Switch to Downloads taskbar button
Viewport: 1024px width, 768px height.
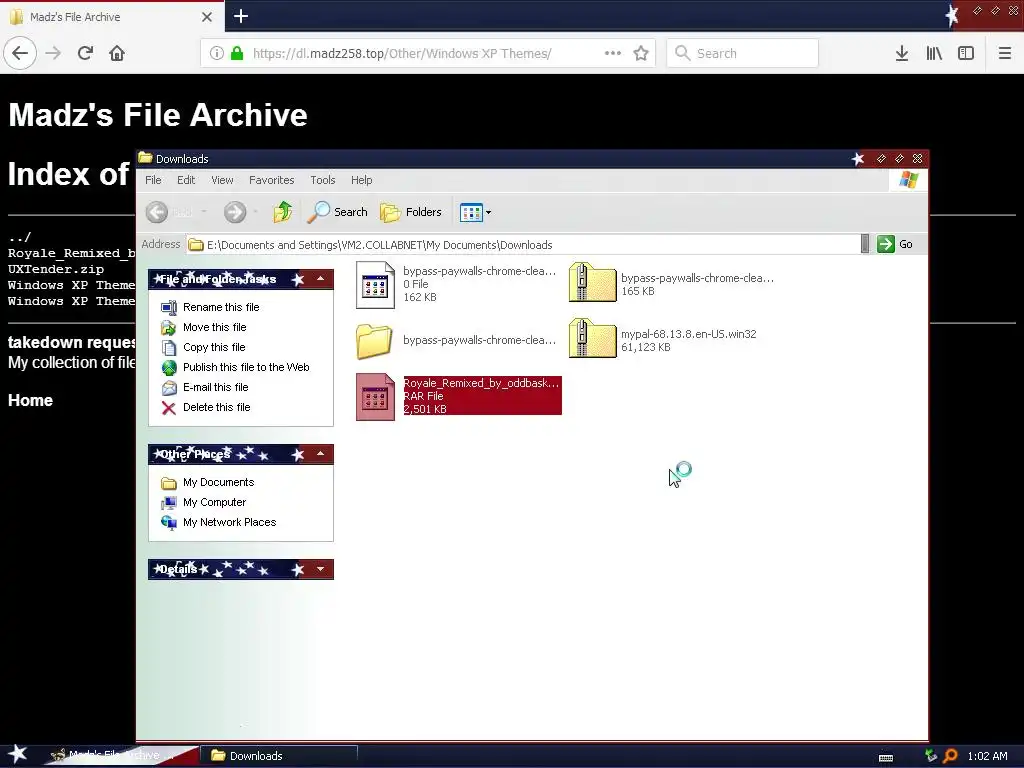[278, 756]
